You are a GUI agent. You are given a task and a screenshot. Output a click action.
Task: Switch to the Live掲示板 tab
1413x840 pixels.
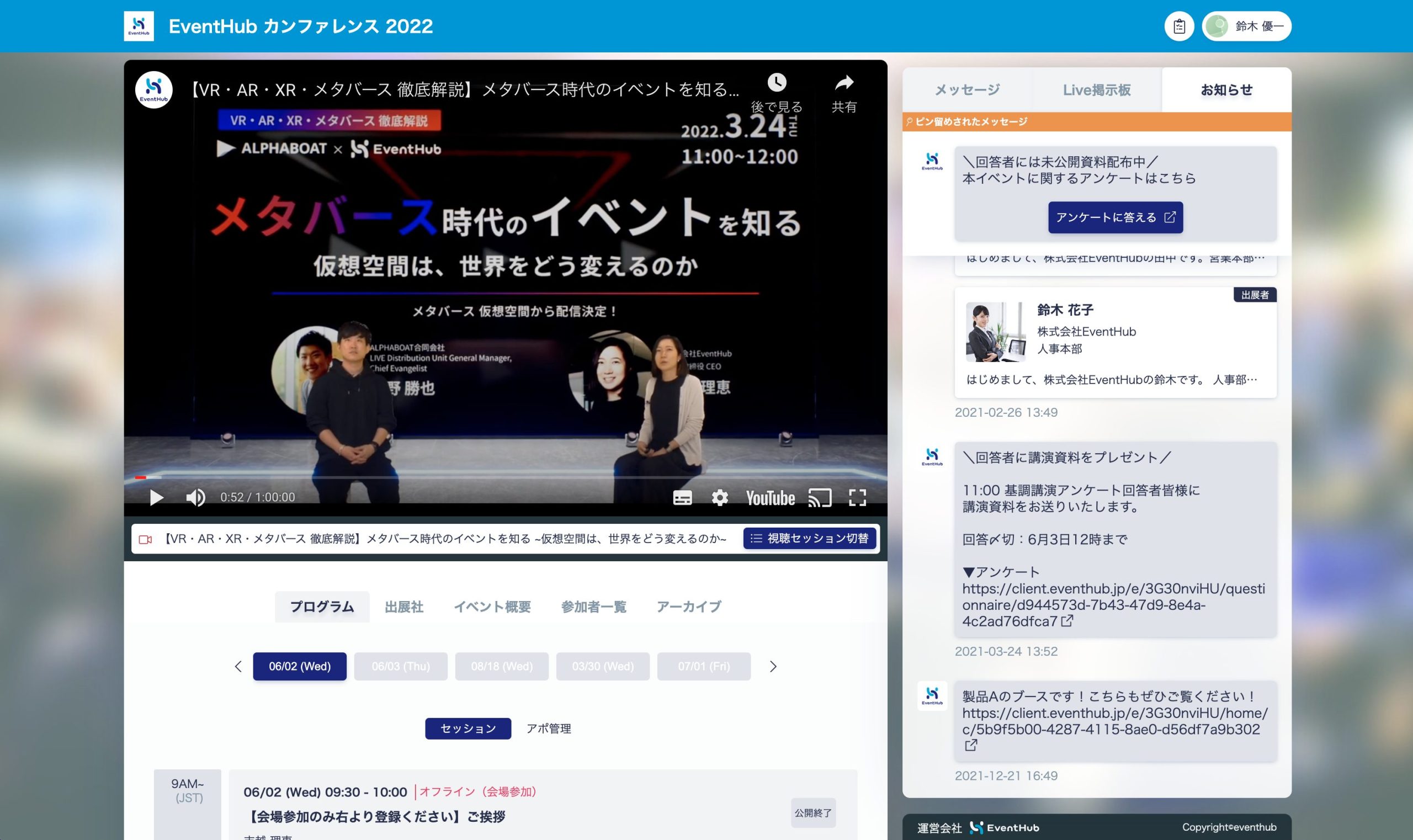point(1097,89)
